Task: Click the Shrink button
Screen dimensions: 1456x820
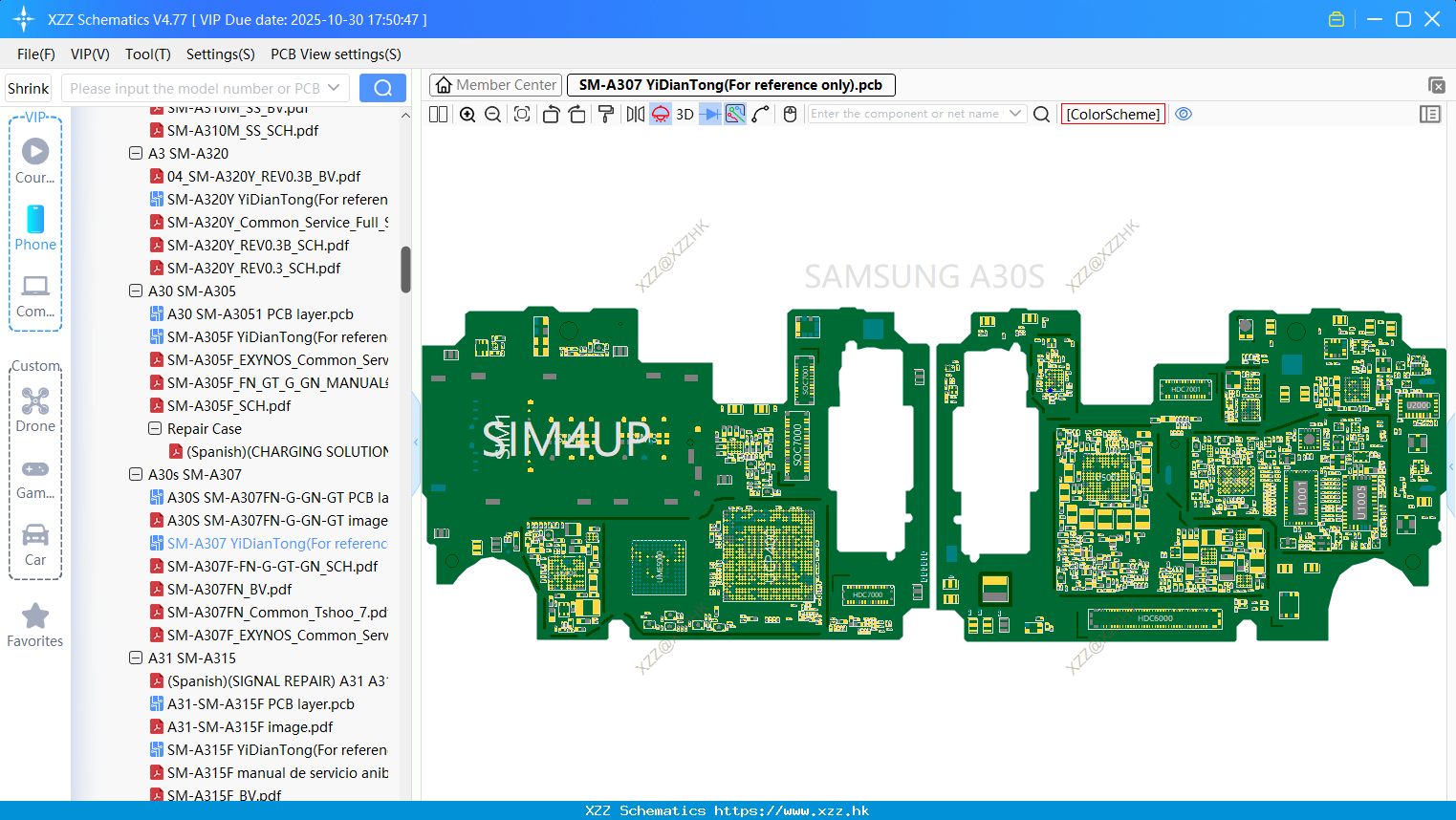Action: (29, 88)
